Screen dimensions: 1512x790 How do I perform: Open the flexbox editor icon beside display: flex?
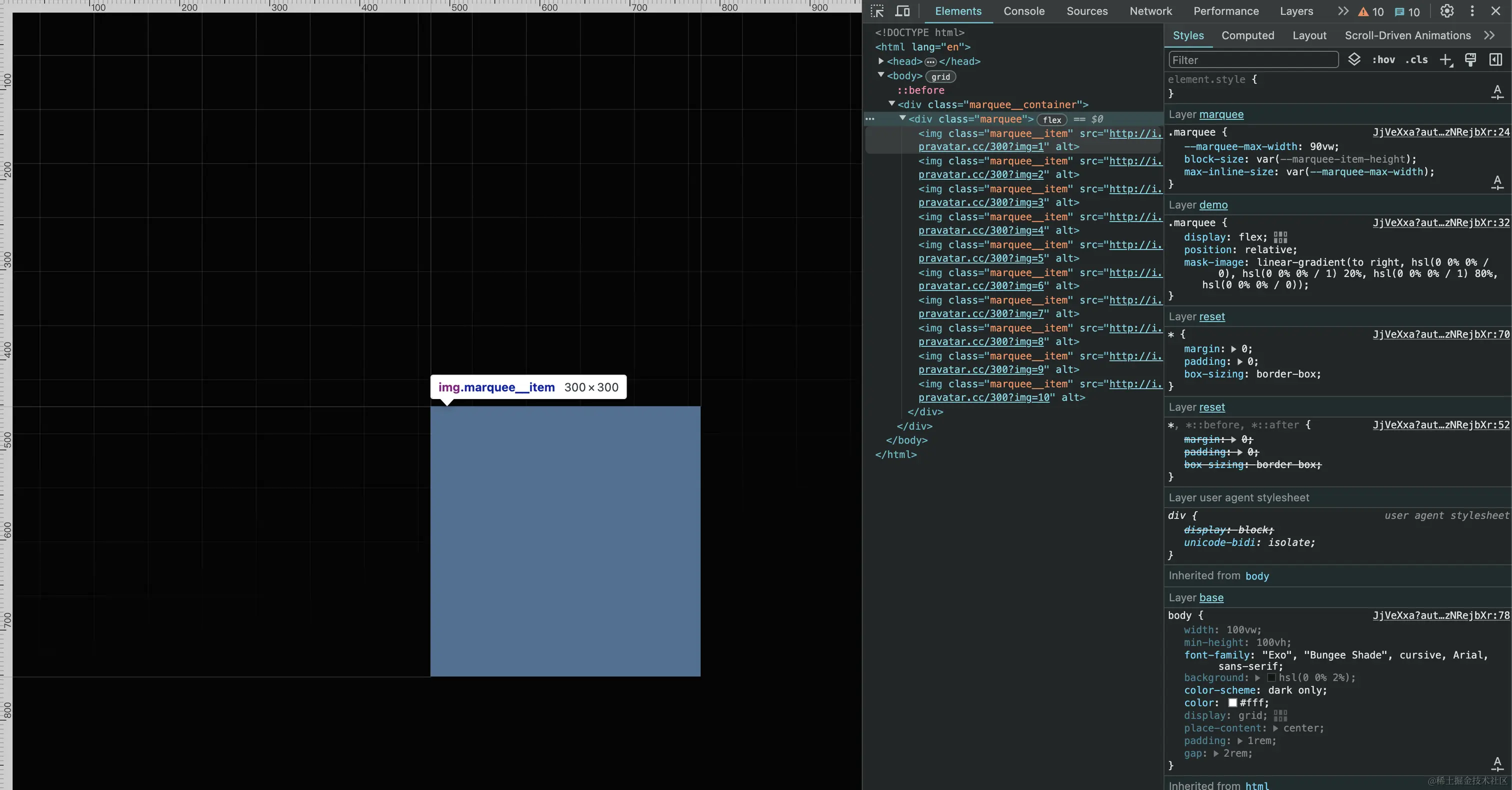click(1280, 237)
